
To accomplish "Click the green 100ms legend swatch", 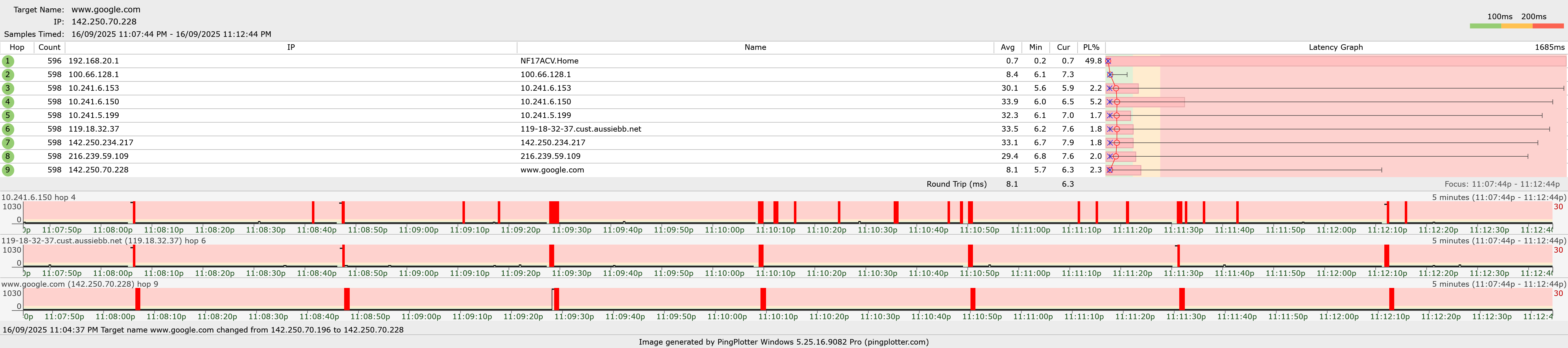I will click(1485, 26).
